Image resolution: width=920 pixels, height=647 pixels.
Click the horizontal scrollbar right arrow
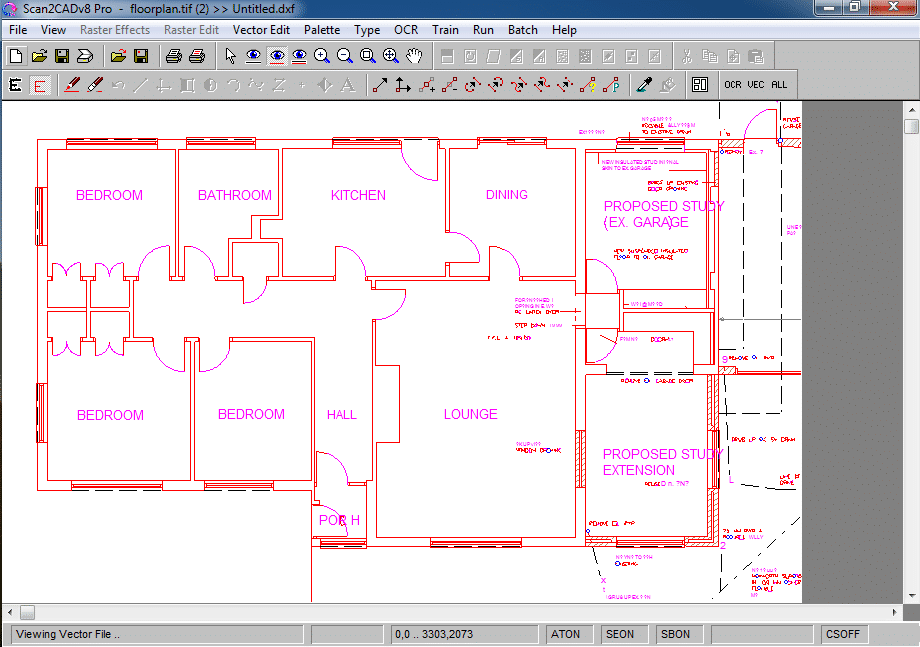tap(897, 612)
